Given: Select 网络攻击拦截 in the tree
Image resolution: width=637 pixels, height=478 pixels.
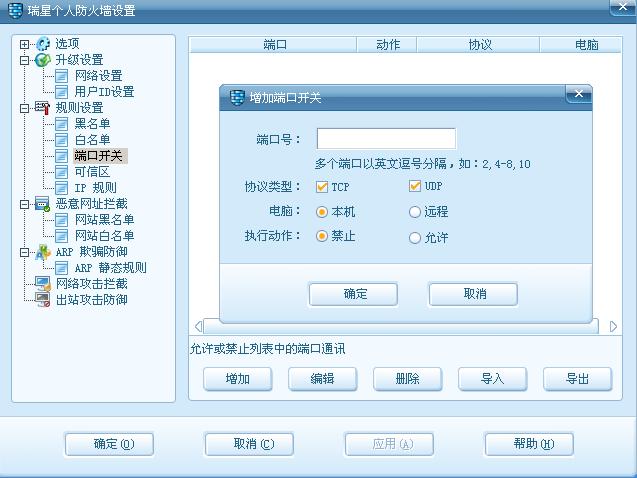Looking at the screenshot, I should [92, 283].
